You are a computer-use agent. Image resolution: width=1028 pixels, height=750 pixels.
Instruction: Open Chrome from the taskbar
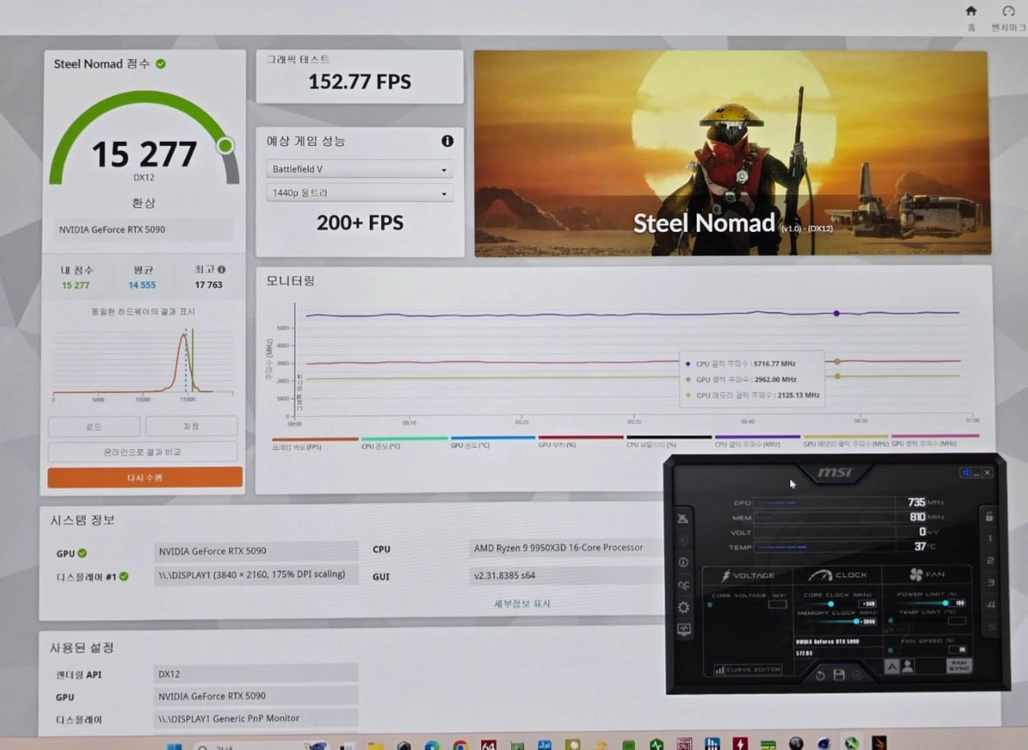460,745
